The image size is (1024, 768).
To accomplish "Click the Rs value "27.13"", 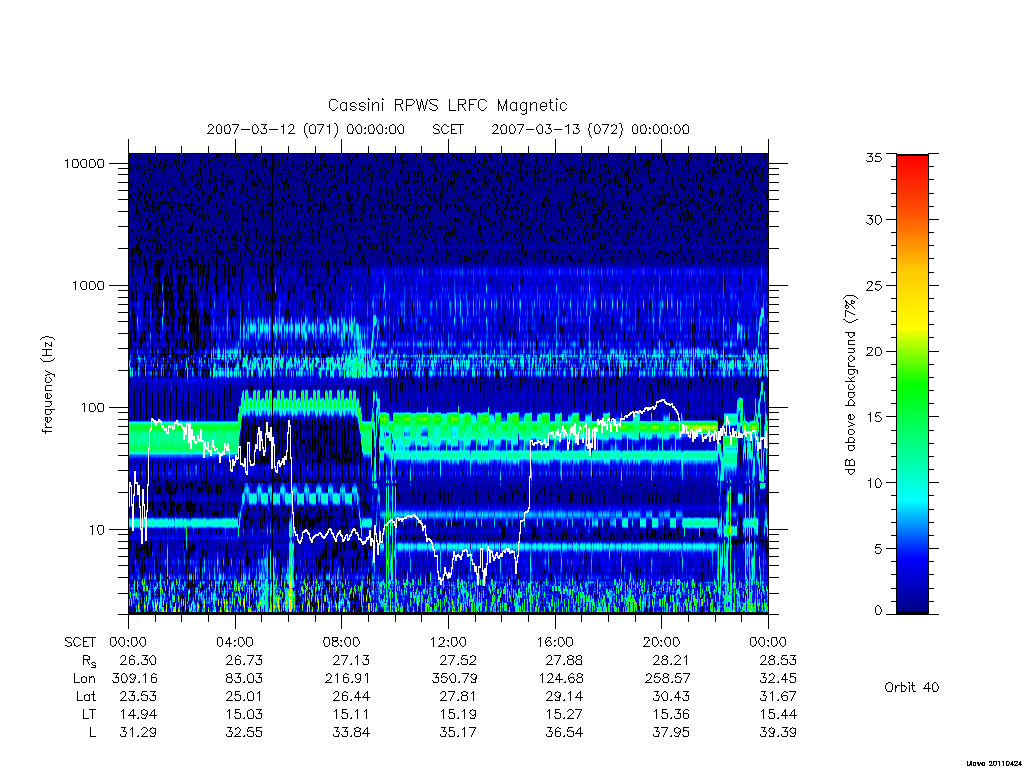I will point(351,660).
